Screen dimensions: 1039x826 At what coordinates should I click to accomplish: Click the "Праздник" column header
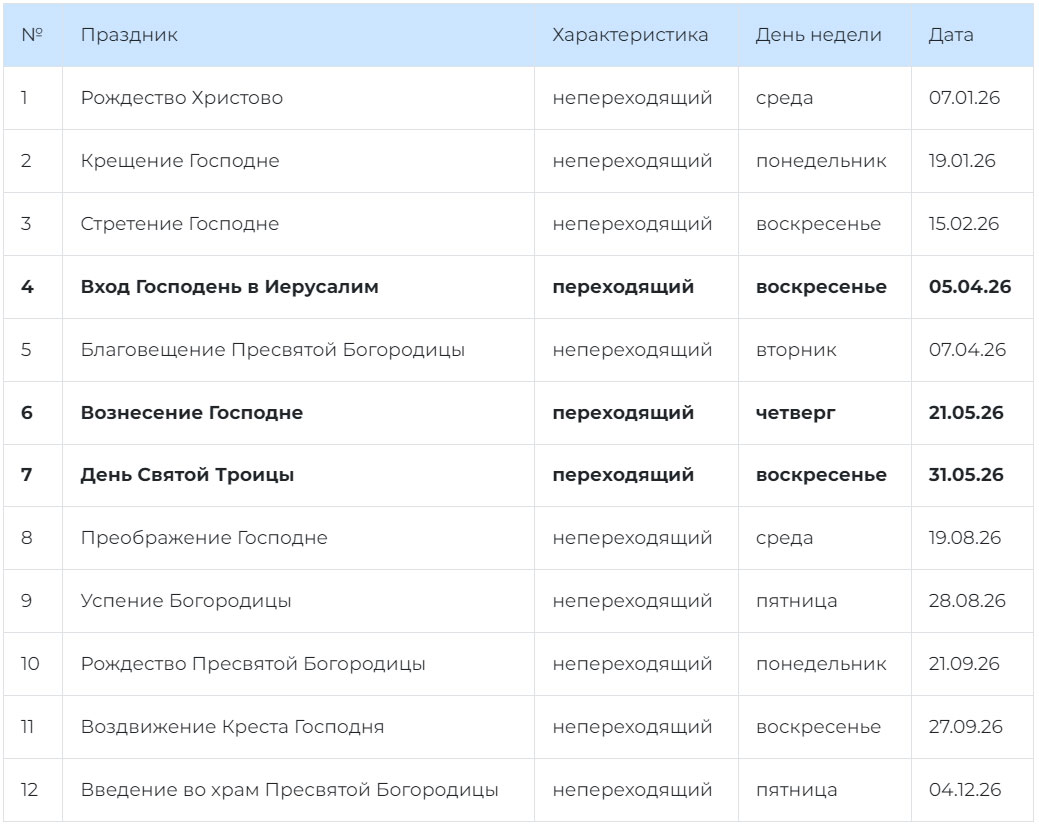129,35
